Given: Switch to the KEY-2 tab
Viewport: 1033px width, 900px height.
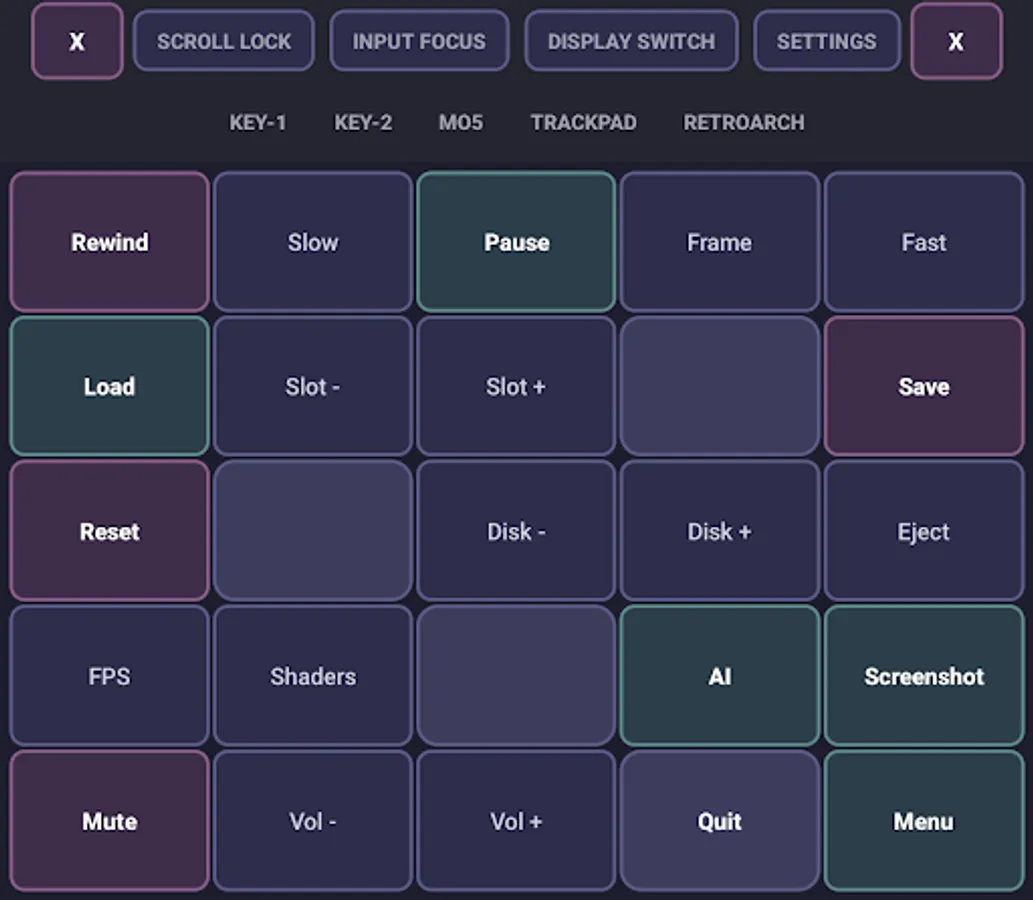Looking at the screenshot, I should (363, 122).
